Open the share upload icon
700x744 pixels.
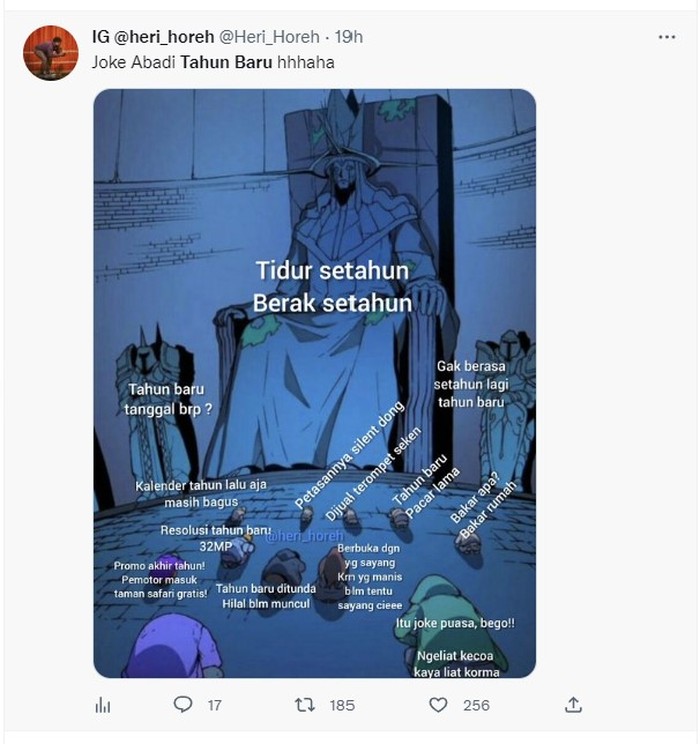(573, 705)
